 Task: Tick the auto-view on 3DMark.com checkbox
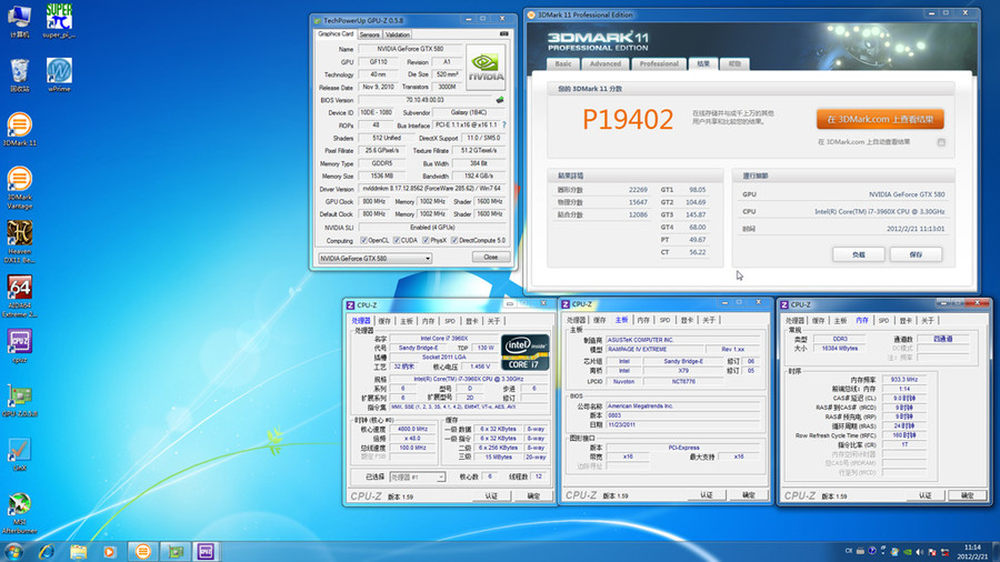tap(941, 142)
